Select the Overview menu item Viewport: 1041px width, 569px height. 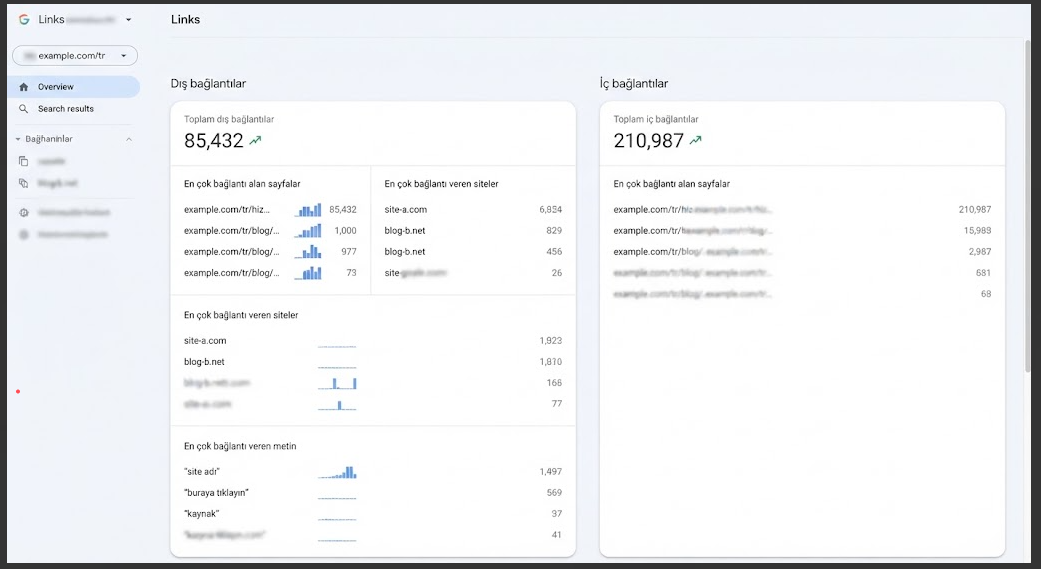coord(74,87)
